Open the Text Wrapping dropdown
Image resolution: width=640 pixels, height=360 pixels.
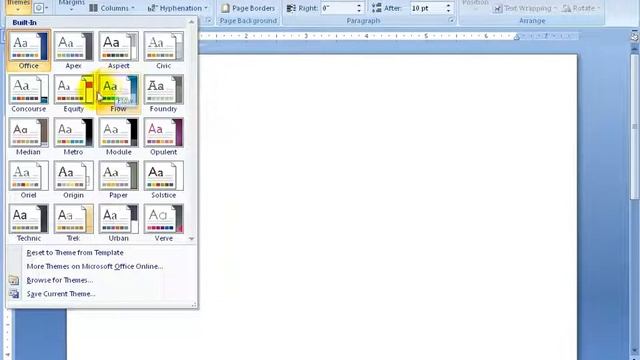point(525,8)
